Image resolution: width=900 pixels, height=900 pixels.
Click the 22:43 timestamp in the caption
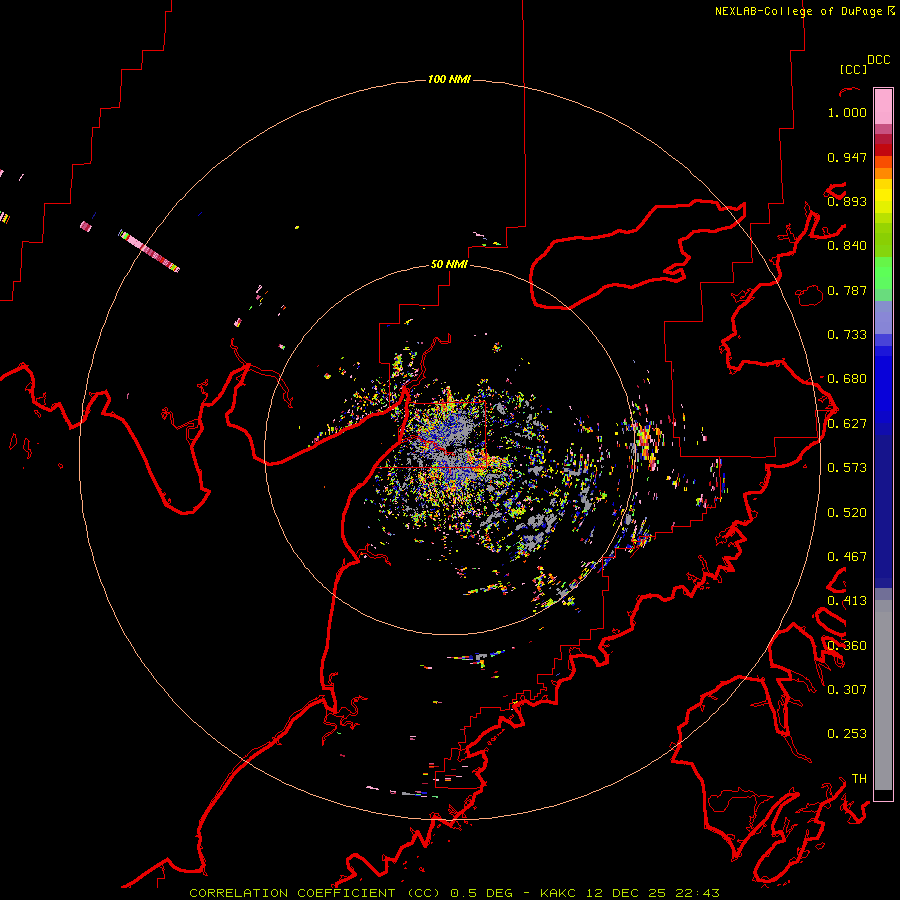[698, 893]
